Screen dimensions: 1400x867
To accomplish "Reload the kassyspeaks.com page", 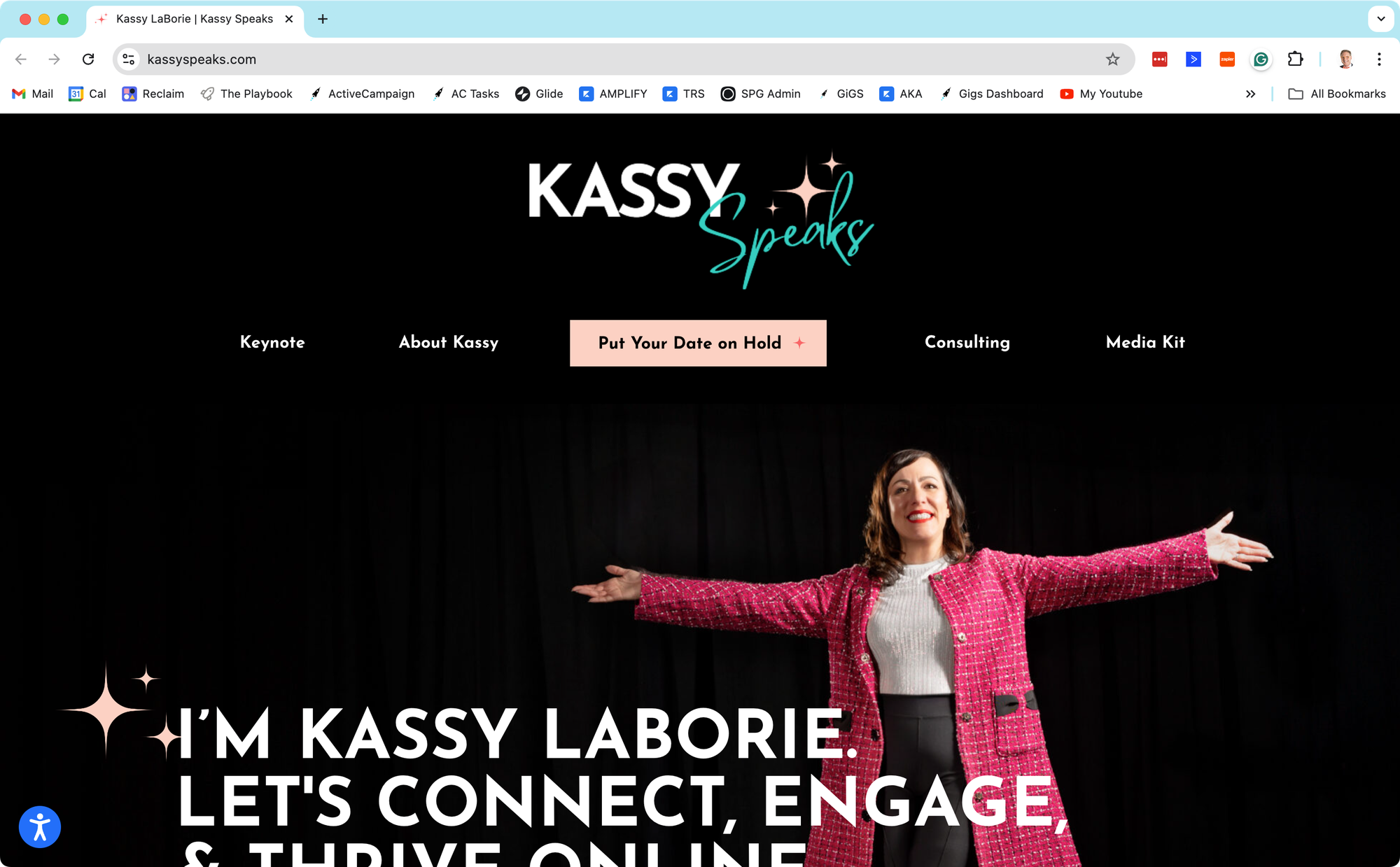I will pos(88,59).
